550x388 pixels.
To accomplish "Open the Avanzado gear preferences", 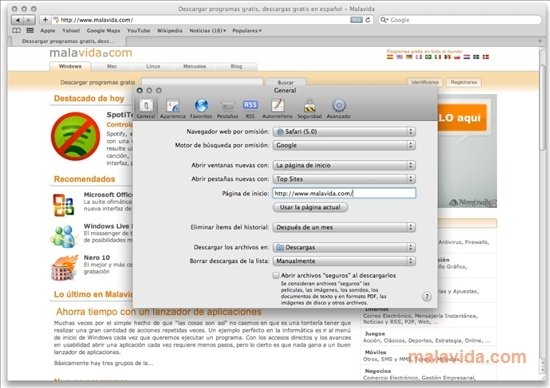I will pos(338,109).
